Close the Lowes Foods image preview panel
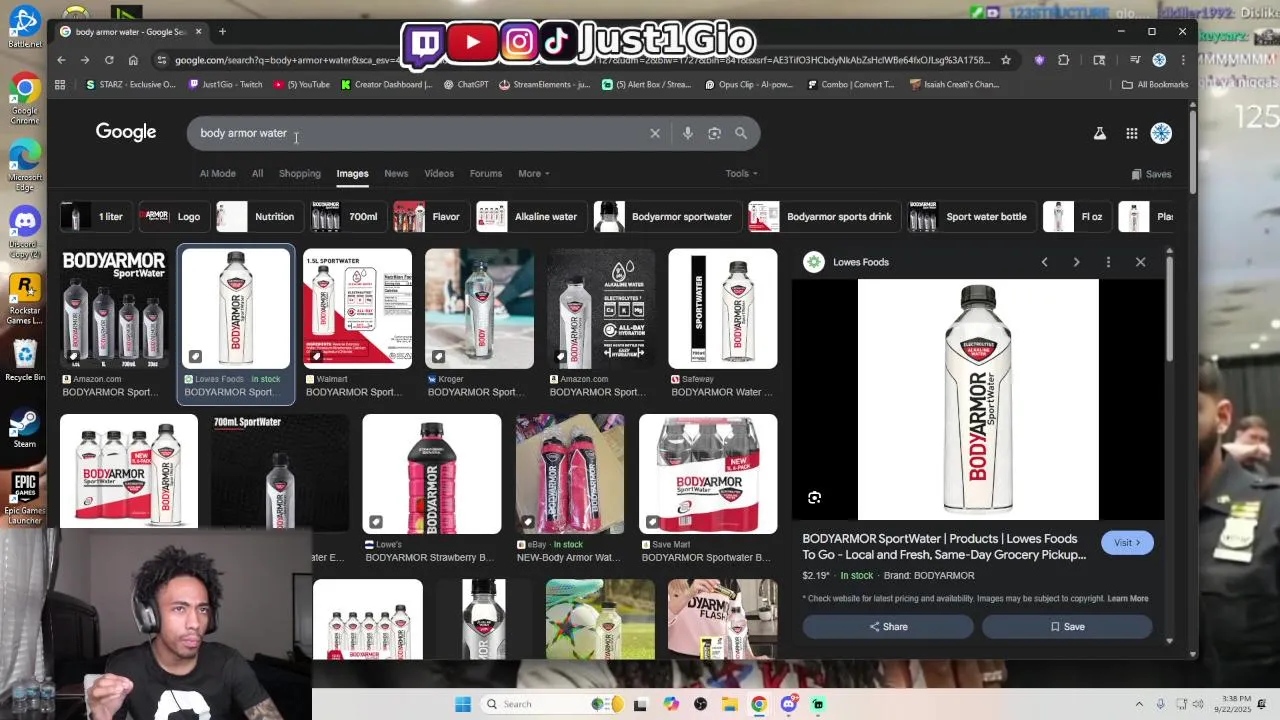 point(1140,262)
